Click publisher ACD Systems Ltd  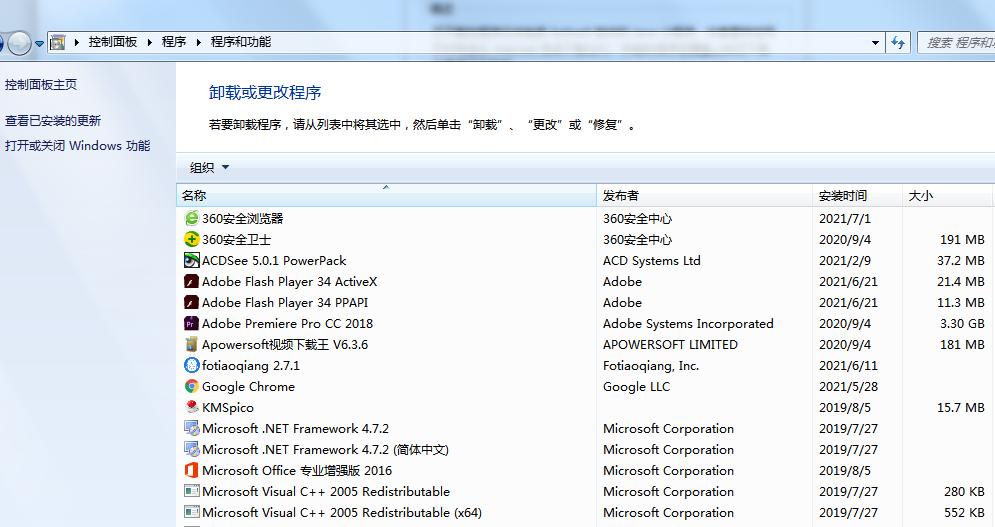pos(652,260)
